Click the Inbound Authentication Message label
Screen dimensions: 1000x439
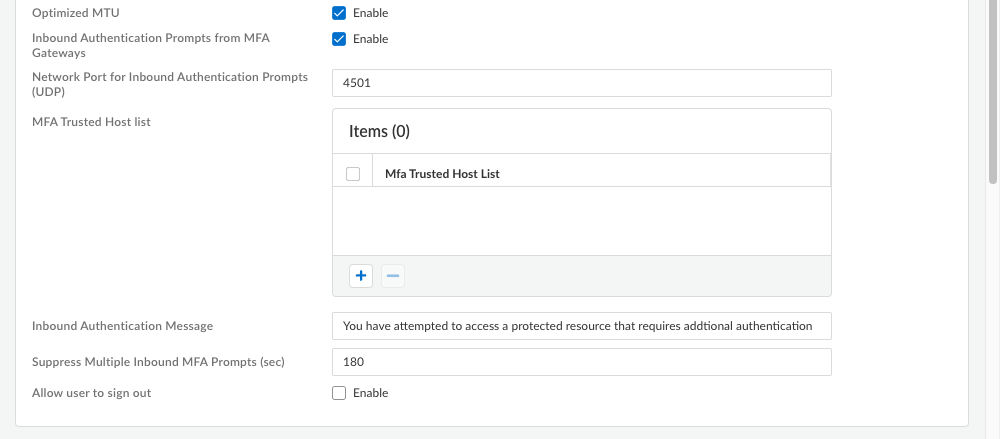[x=122, y=326]
